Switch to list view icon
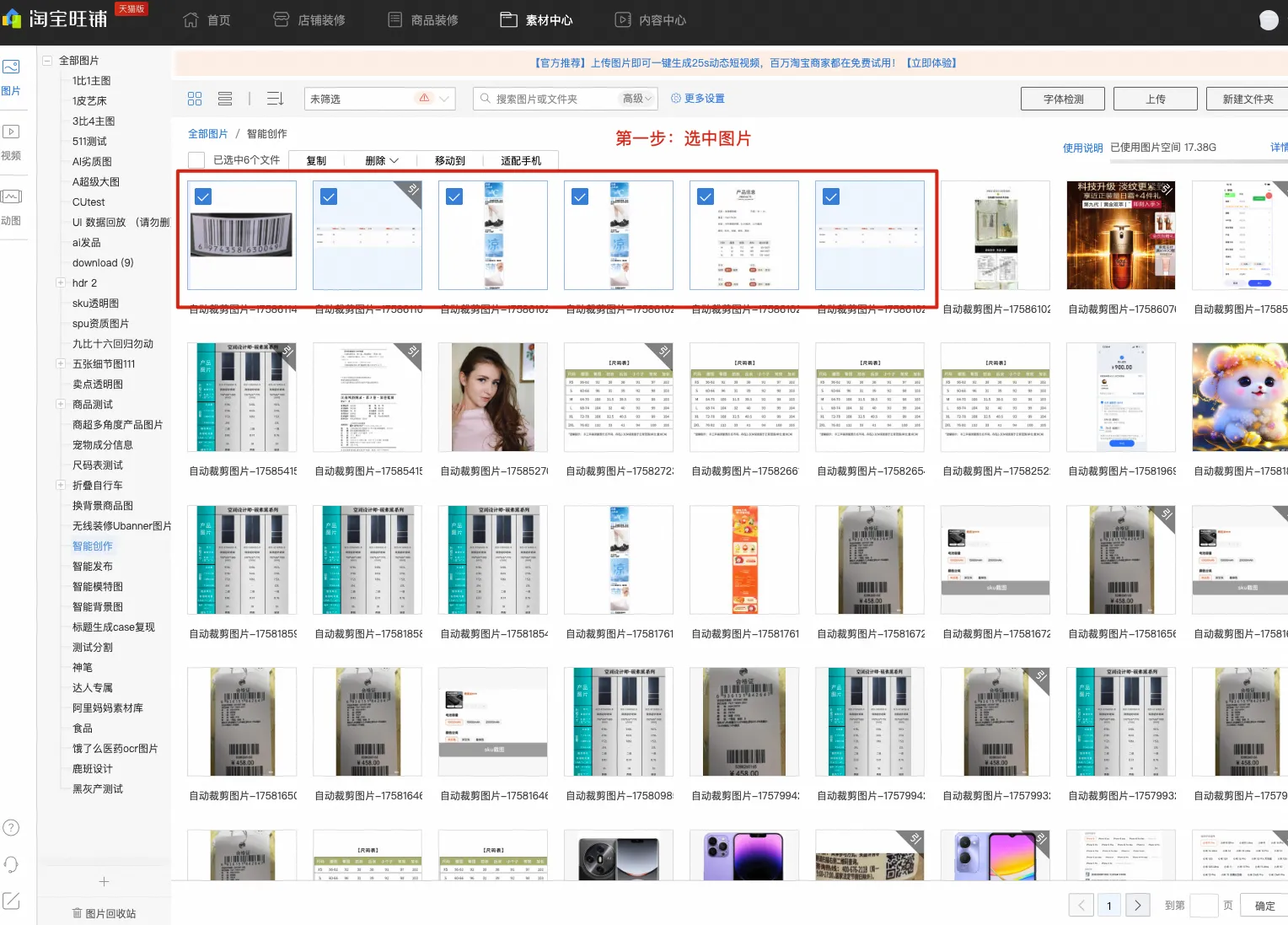 click(225, 99)
